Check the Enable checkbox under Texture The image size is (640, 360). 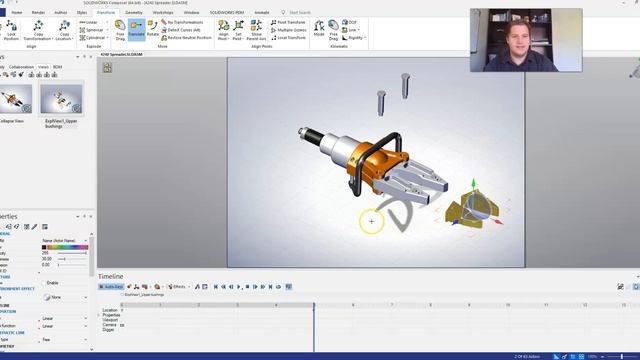(44, 283)
